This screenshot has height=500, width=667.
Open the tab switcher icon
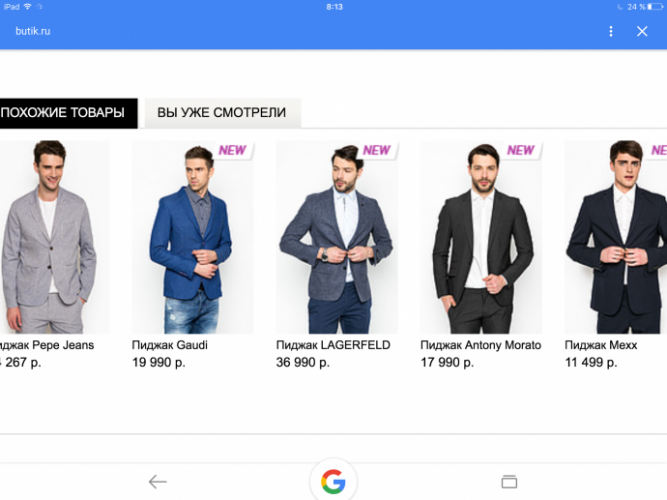pos(509,482)
